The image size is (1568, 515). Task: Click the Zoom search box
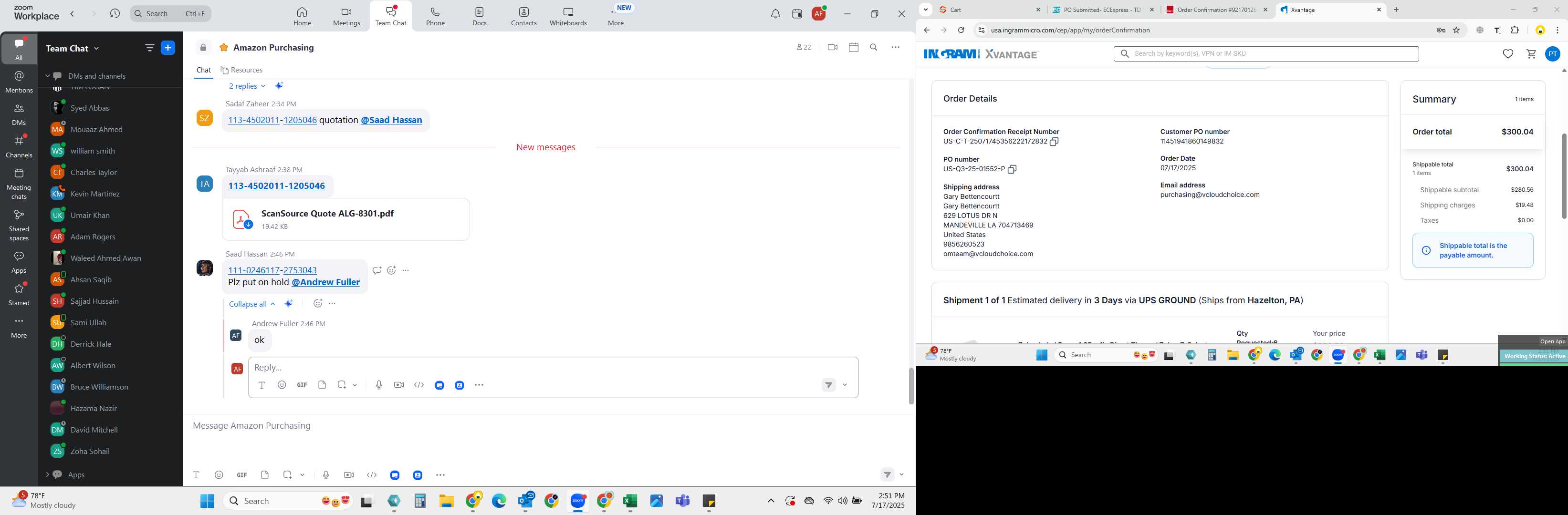[x=170, y=13]
